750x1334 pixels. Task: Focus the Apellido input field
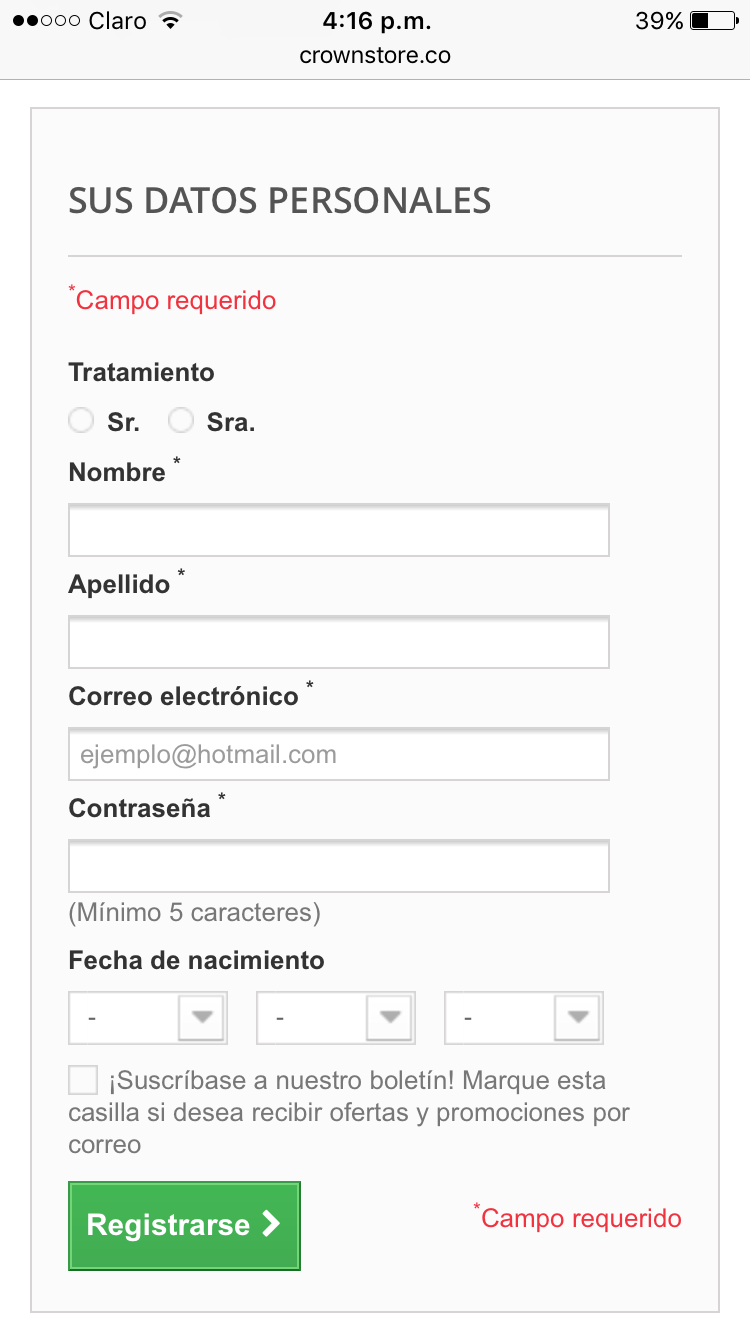[339, 643]
